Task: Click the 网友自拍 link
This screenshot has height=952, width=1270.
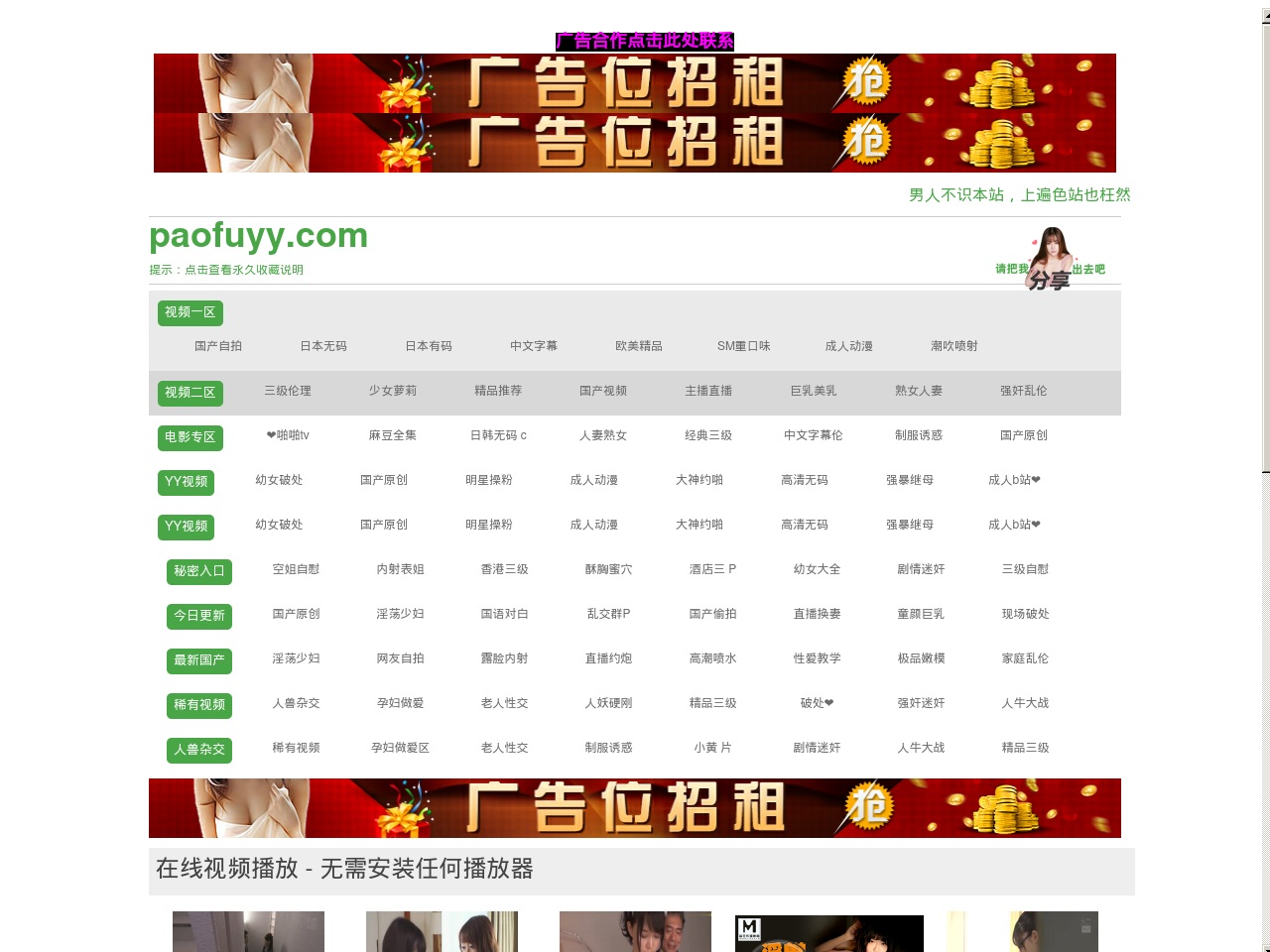Action: coord(400,658)
